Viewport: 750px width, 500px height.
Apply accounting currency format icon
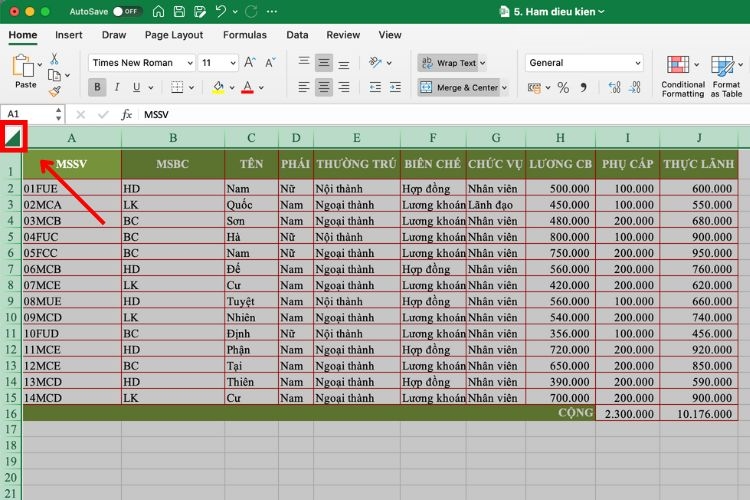(x=534, y=88)
